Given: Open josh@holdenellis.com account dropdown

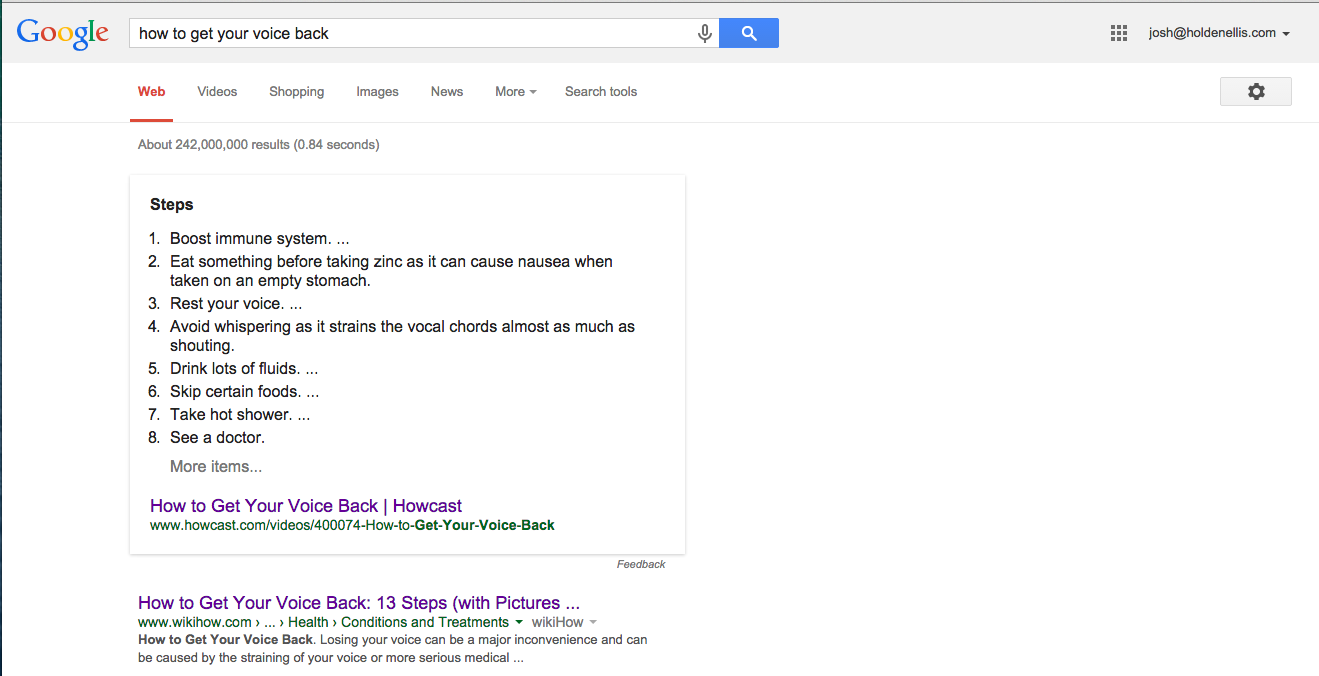Looking at the screenshot, I should tap(1219, 33).
